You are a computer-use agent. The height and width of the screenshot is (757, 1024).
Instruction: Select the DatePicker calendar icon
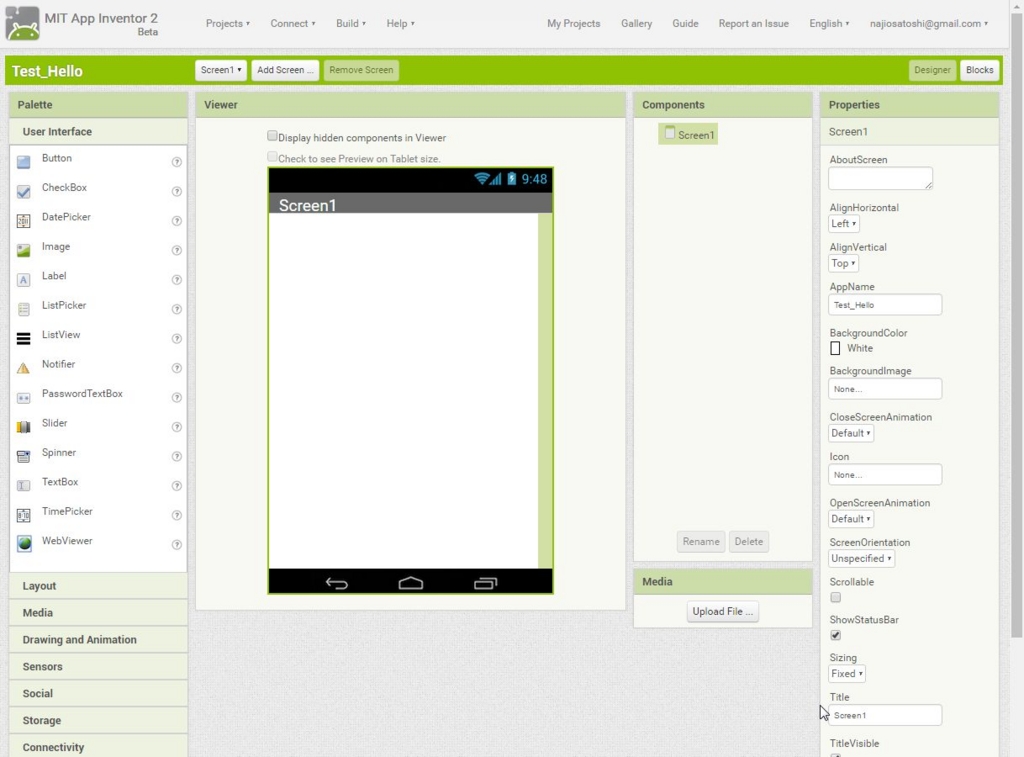point(24,221)
